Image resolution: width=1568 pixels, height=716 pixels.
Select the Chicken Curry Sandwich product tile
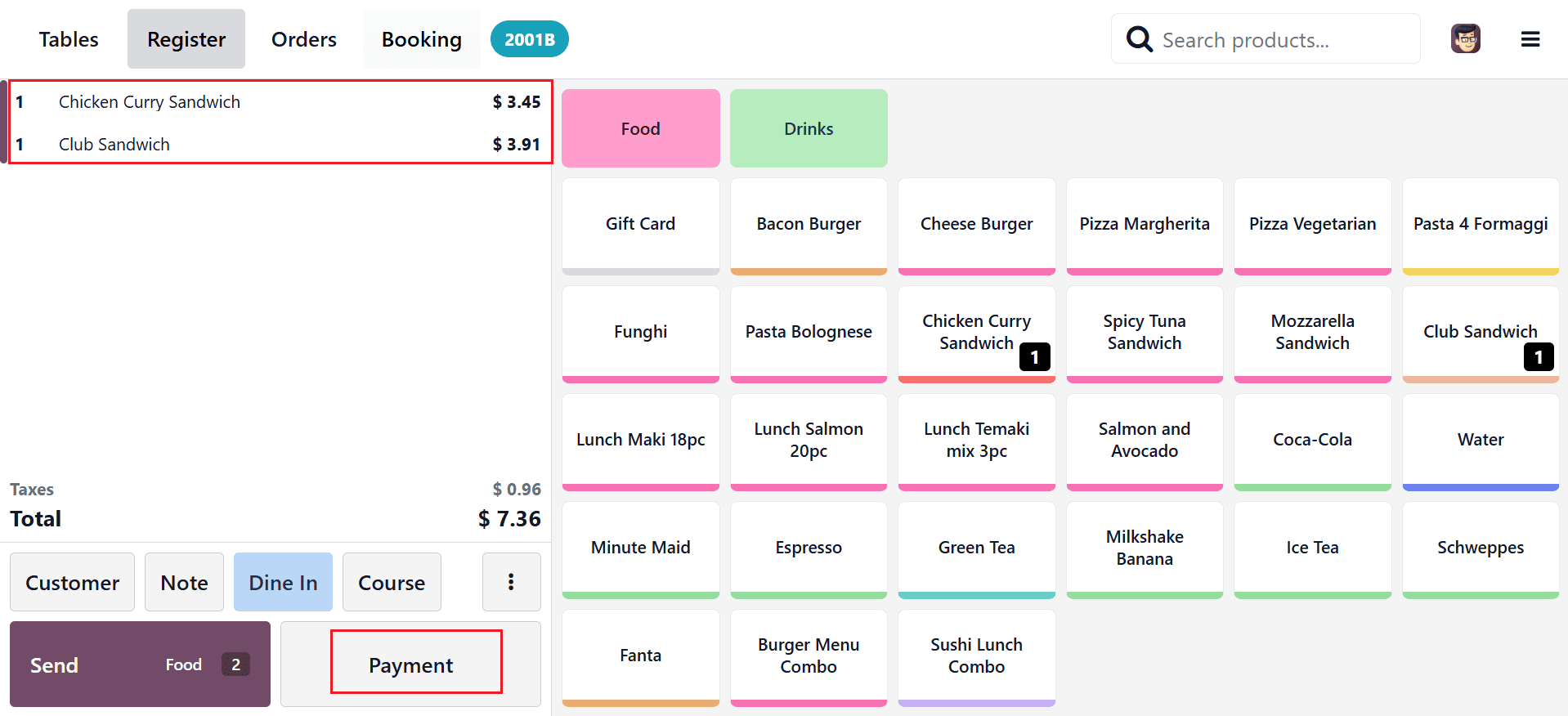pos(976,332)
